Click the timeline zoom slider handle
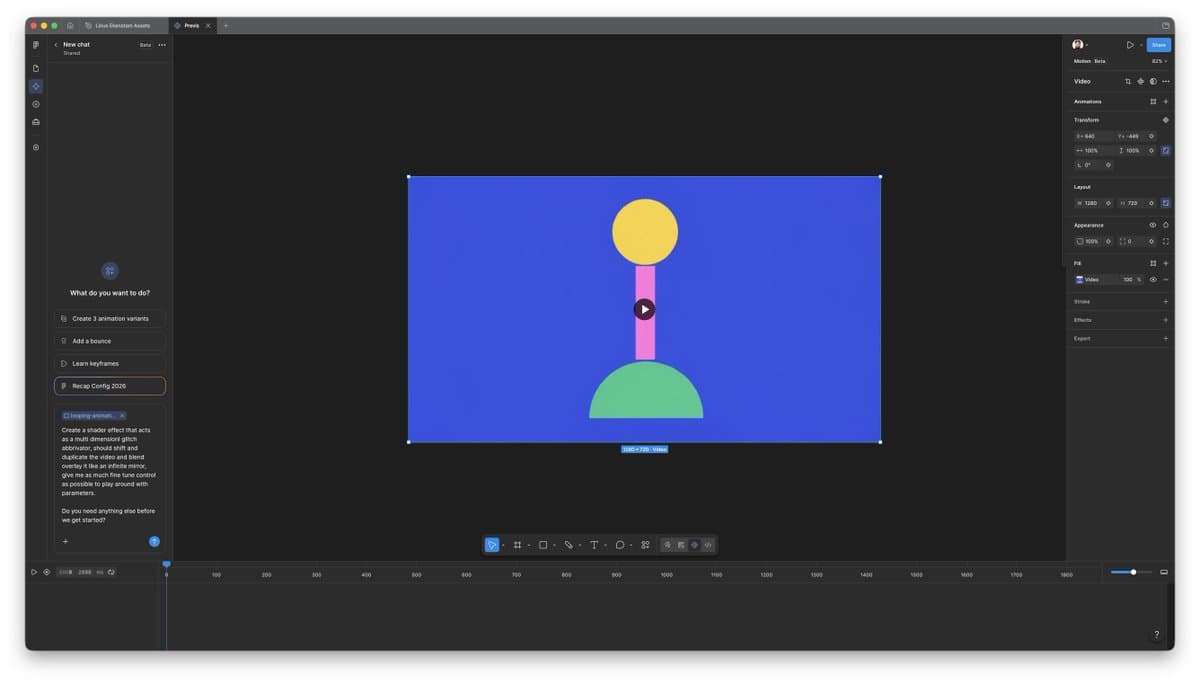This screenshot has width=1200, height=684. tap(1133, 572)
